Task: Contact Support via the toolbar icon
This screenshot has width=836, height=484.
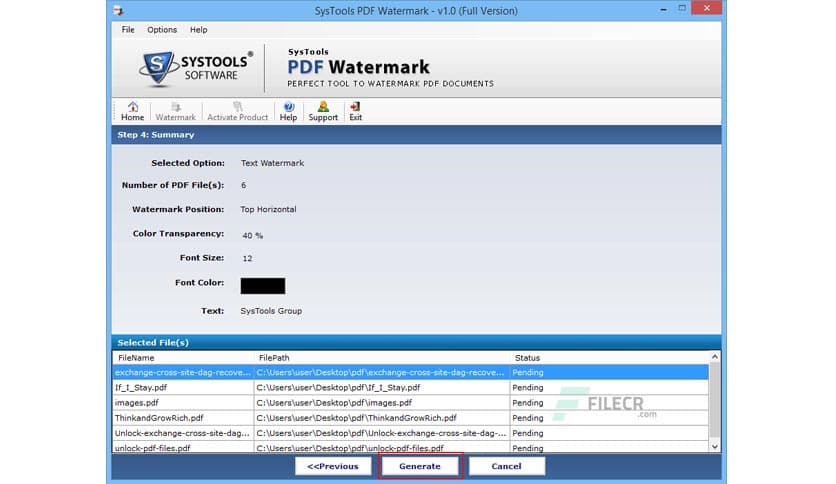Action: [323, 111]
